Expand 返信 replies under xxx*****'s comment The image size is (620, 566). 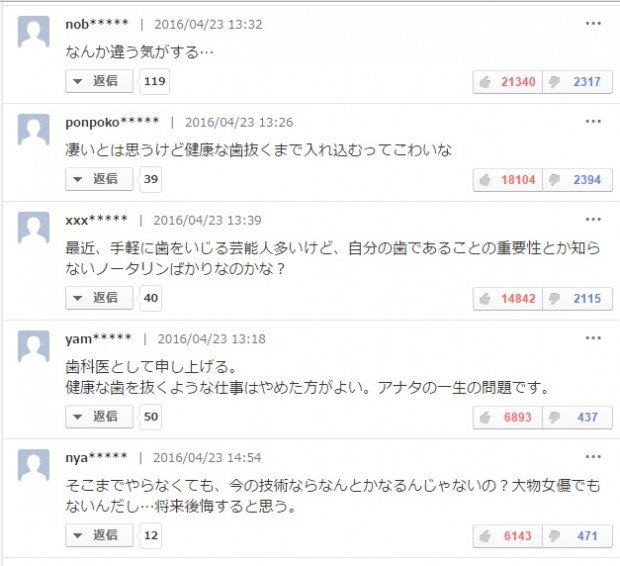[99, 297]
